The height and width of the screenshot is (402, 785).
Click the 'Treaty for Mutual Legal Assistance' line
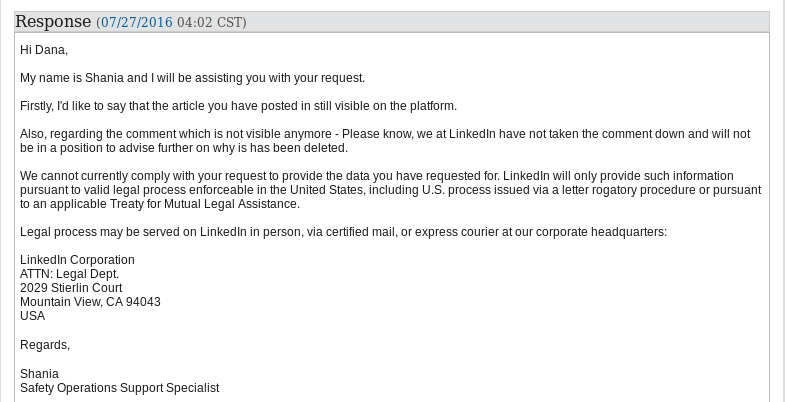[x=160, y=204]
